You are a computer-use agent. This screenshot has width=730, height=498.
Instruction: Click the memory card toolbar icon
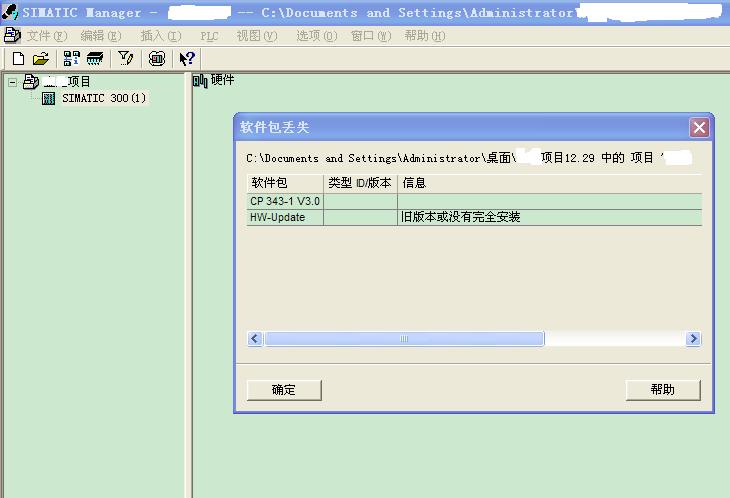tap(95, 59)
